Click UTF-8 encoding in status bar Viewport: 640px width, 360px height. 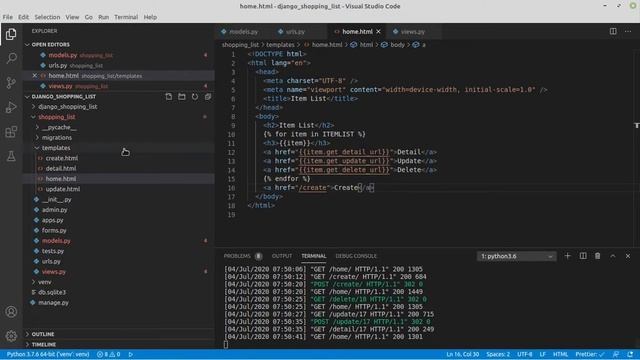[x=525, y=354]
